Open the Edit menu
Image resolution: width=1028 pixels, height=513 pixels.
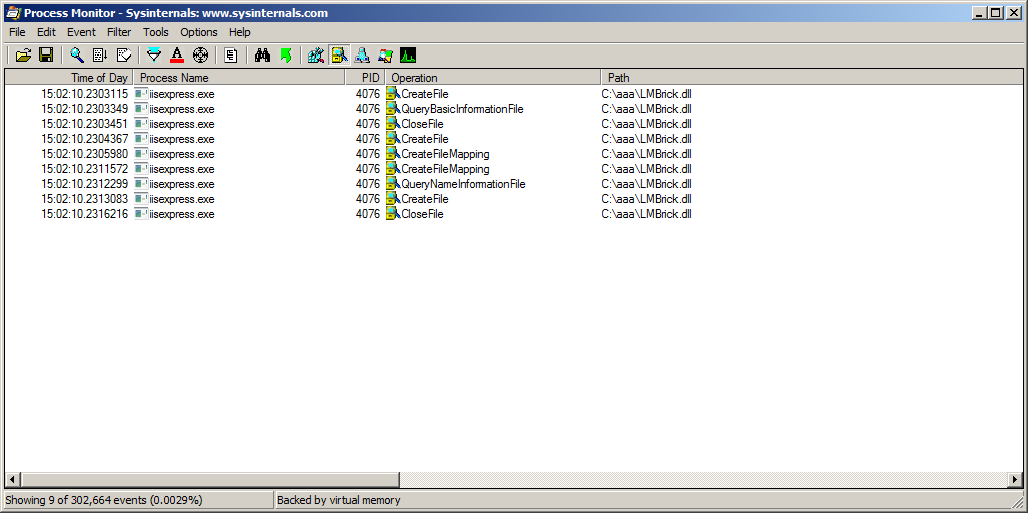point(46,31)
